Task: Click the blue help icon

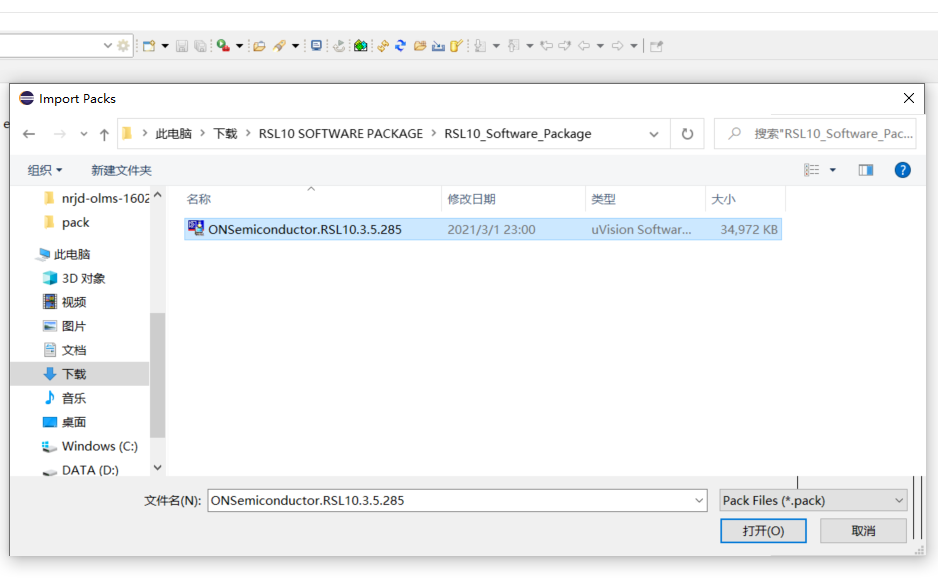Action: (x=903, y=170)
